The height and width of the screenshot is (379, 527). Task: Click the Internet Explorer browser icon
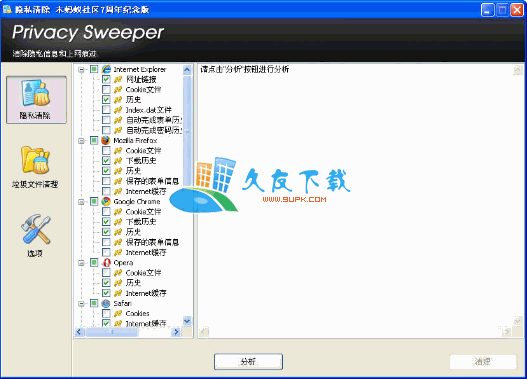point(106,69)
